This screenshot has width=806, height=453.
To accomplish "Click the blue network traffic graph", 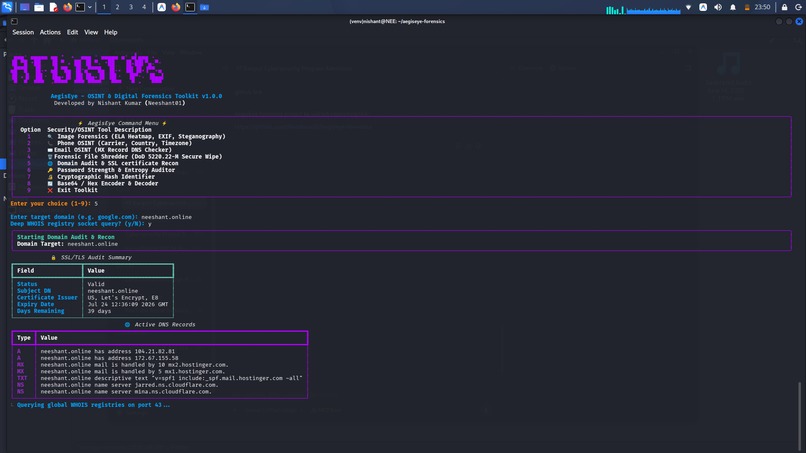I will pyautogui.click(x=653, y=9).
